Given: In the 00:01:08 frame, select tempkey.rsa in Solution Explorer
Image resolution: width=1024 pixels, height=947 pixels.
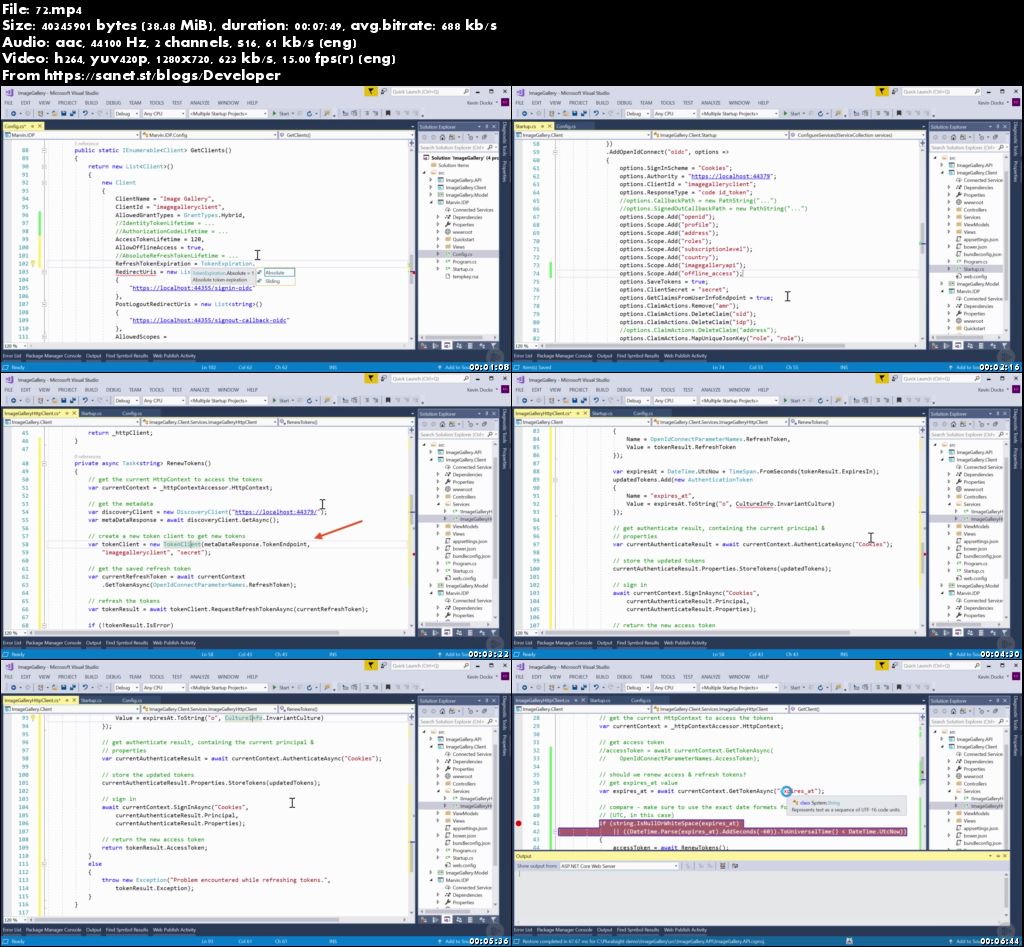Looking at the screenshot, I should [466, 277].
